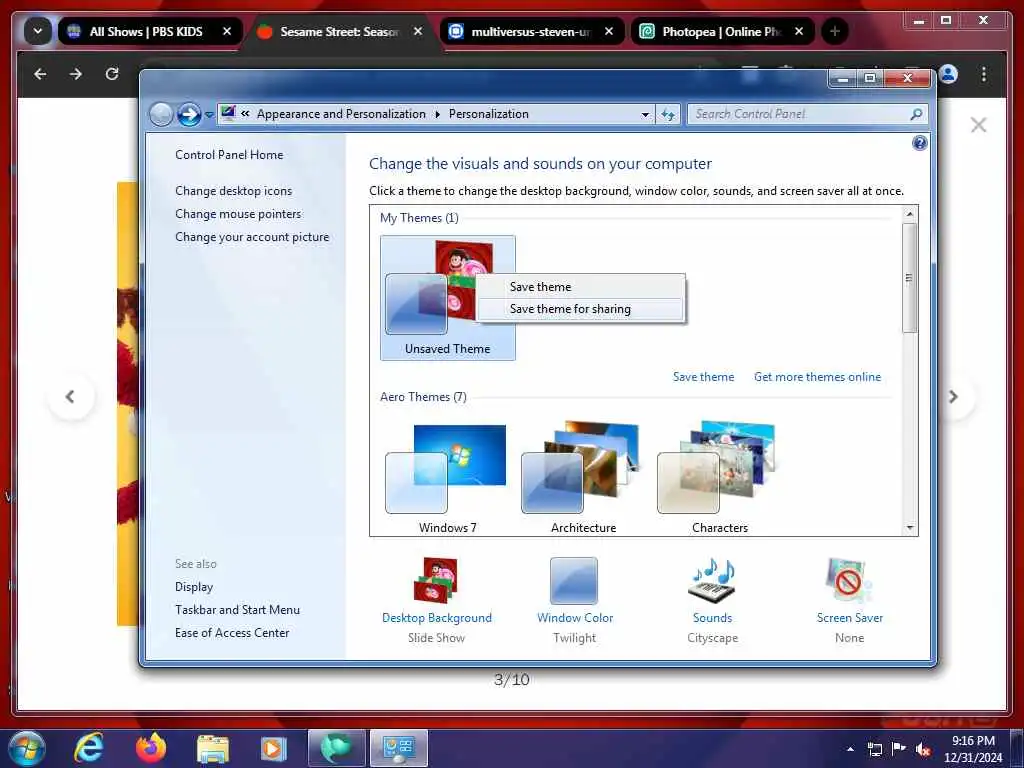Close the All Shows PBS KIDS tab
The width and height of the screenshot is (1024, 768).
[227, 31]
